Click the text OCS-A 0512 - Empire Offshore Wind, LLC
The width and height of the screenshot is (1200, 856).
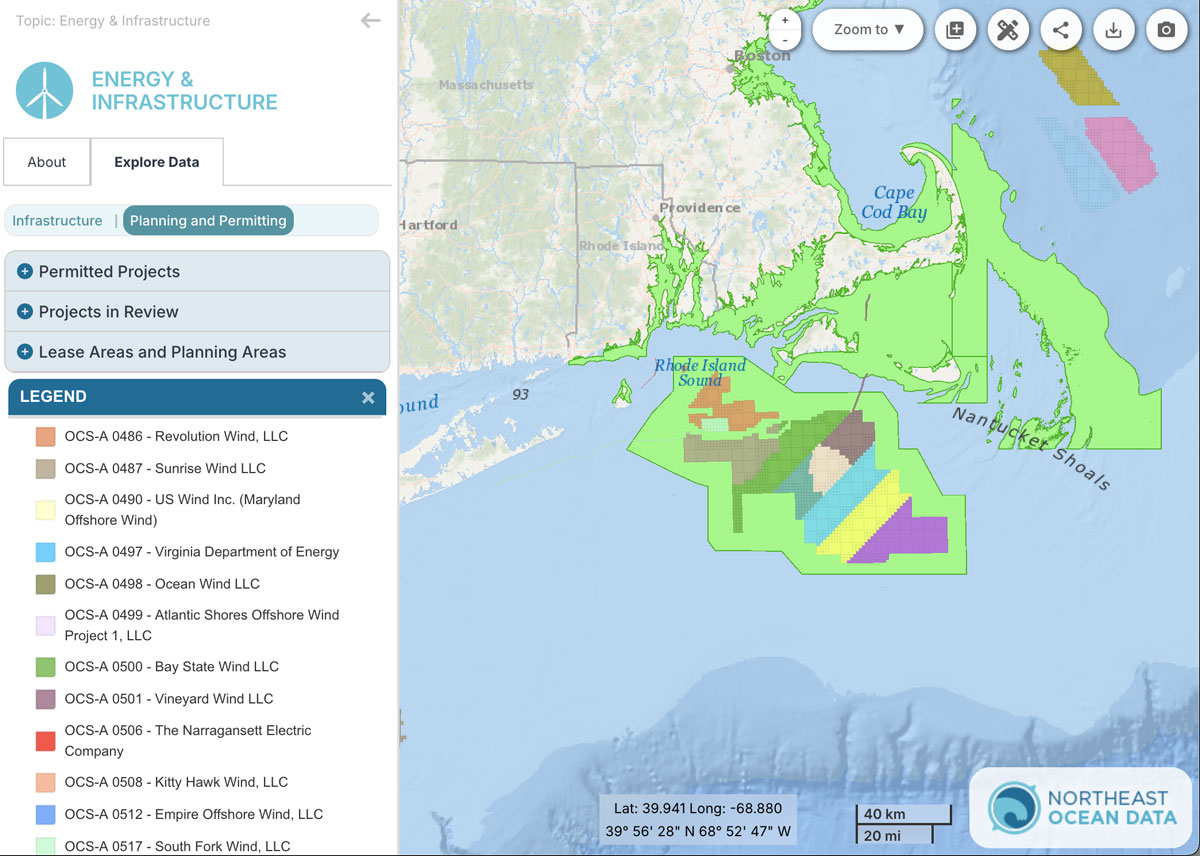click(194, 815)
